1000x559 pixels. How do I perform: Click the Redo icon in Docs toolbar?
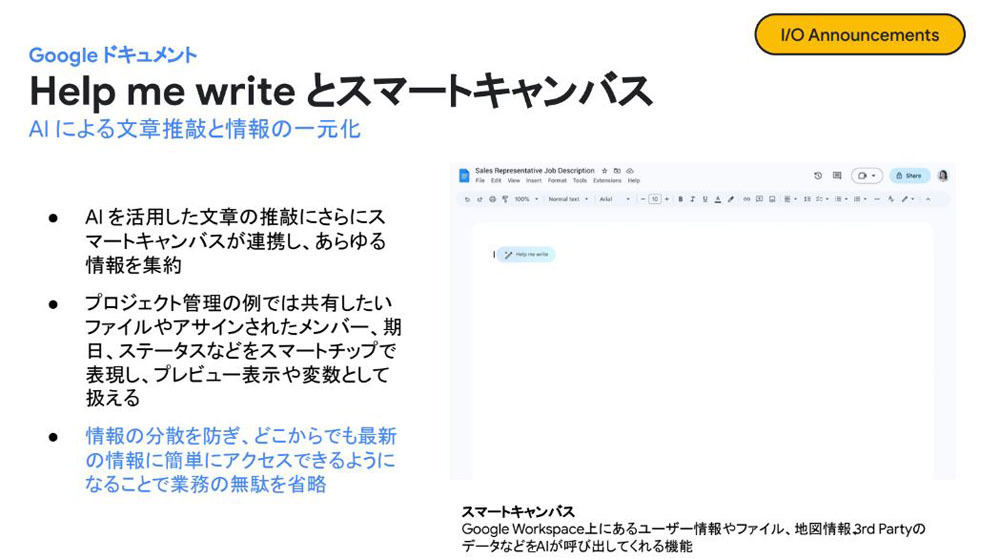click(x=480, y=199)
